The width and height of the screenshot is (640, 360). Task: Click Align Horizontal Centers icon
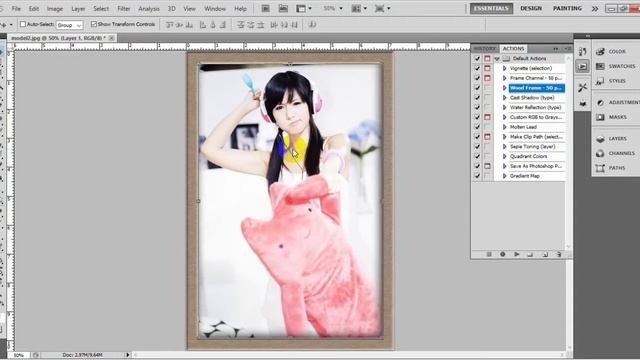coord(213,25)
